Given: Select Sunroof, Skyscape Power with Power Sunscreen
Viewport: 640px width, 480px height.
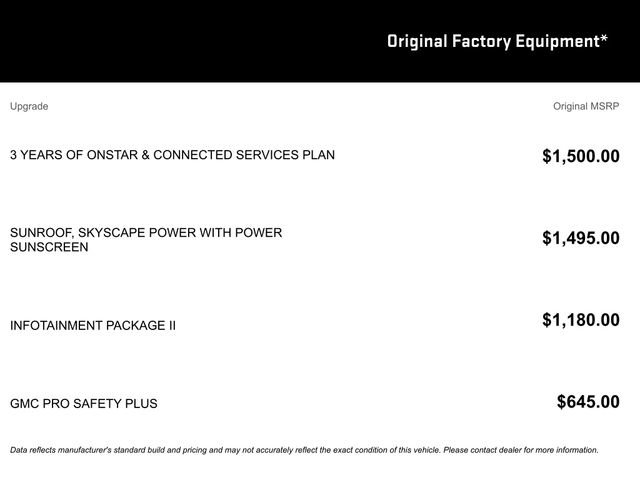Looking at the screenshot, I should (146, 240).
